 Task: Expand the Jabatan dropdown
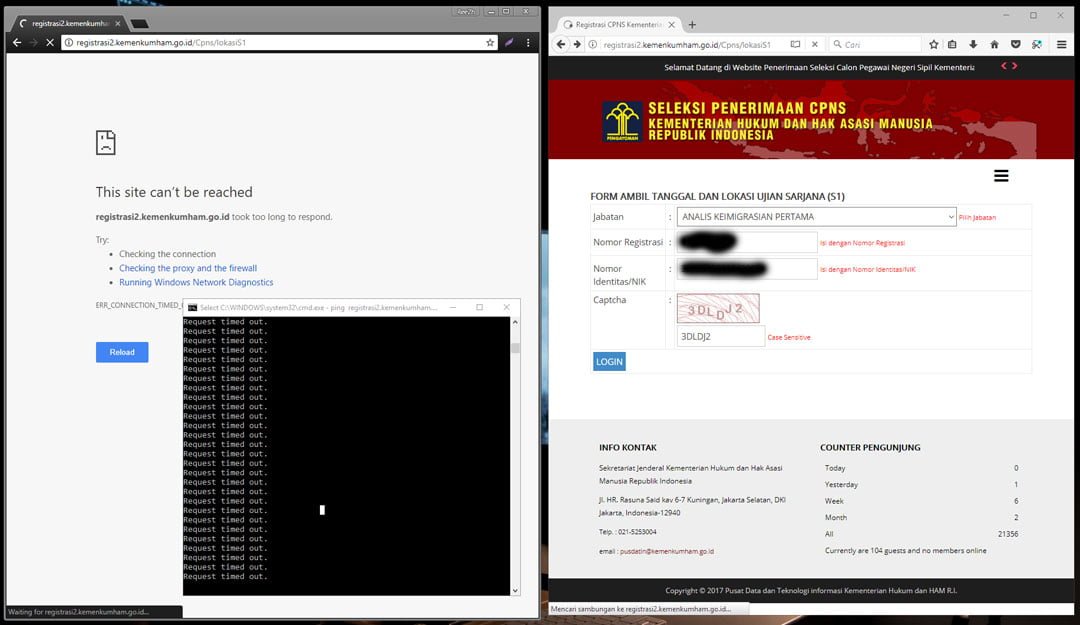(816, 217)
